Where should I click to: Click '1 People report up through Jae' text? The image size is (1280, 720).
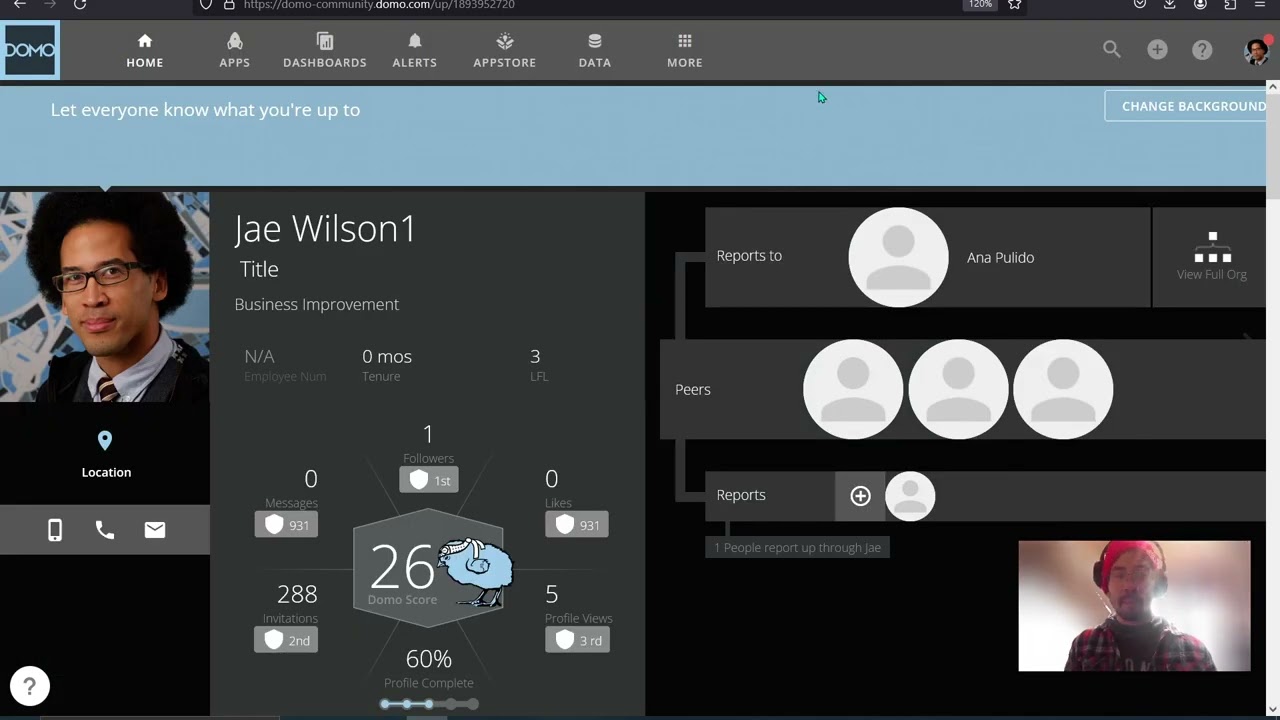797,548
